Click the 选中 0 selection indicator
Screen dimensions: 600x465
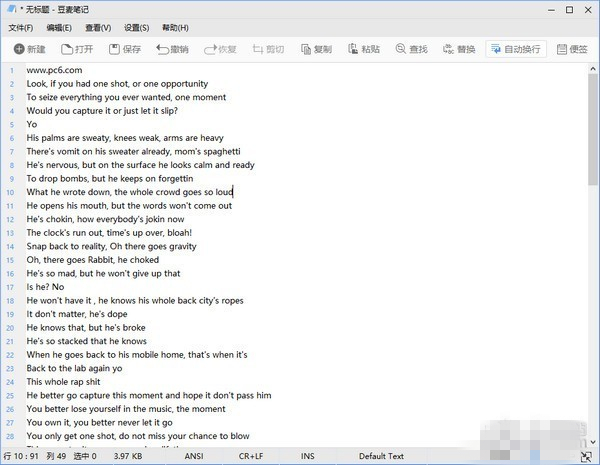(x=85, y=456)
